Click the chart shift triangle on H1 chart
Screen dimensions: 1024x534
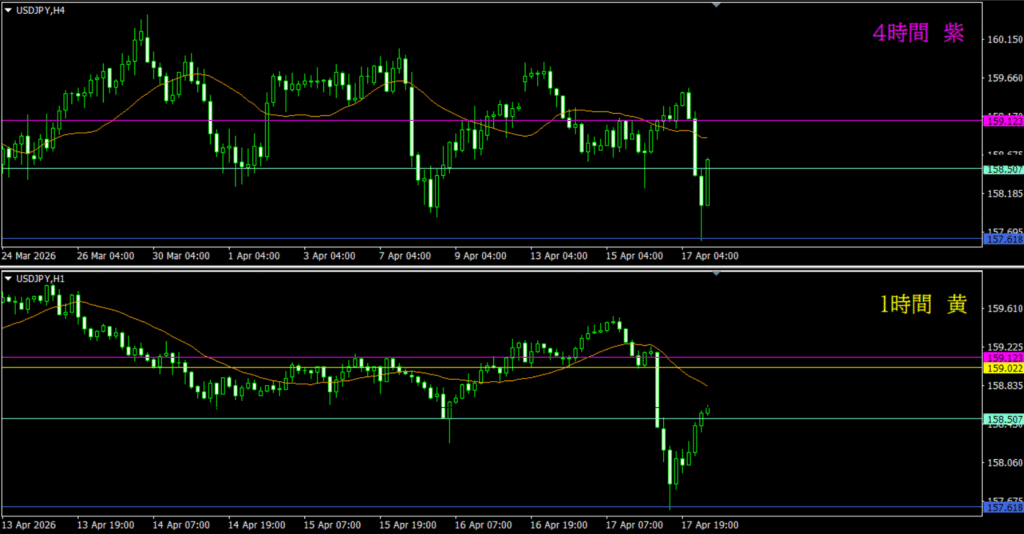tap(716, 271)
